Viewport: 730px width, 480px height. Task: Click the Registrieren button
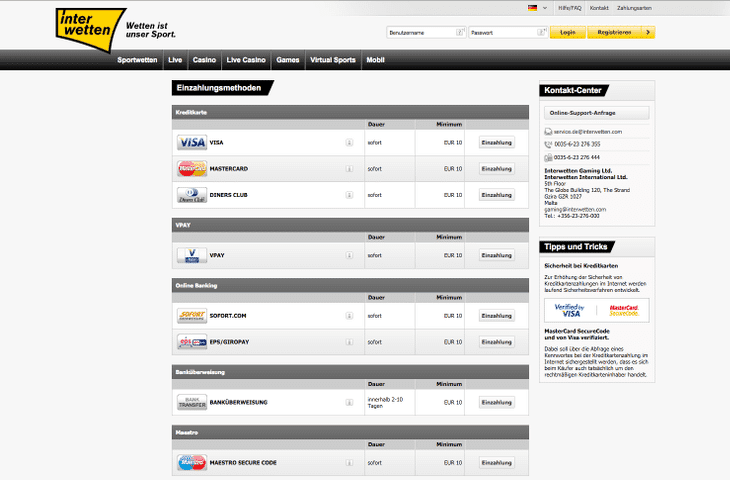point(621,32)
